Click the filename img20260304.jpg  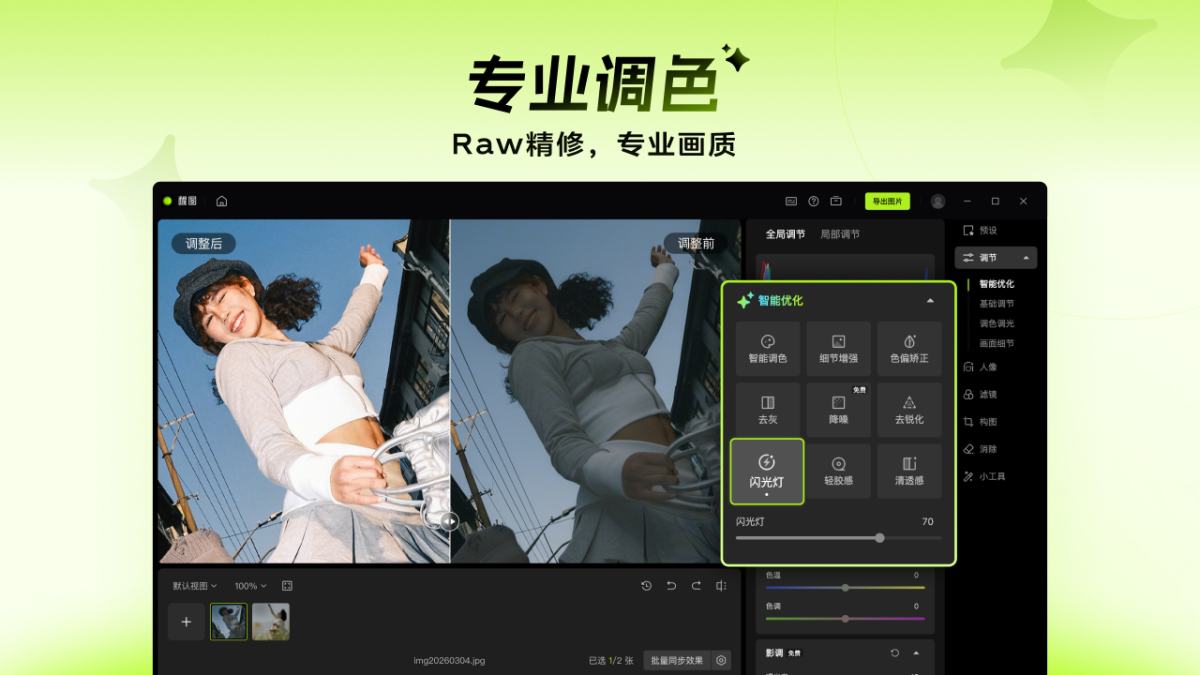tap(449, 660)
